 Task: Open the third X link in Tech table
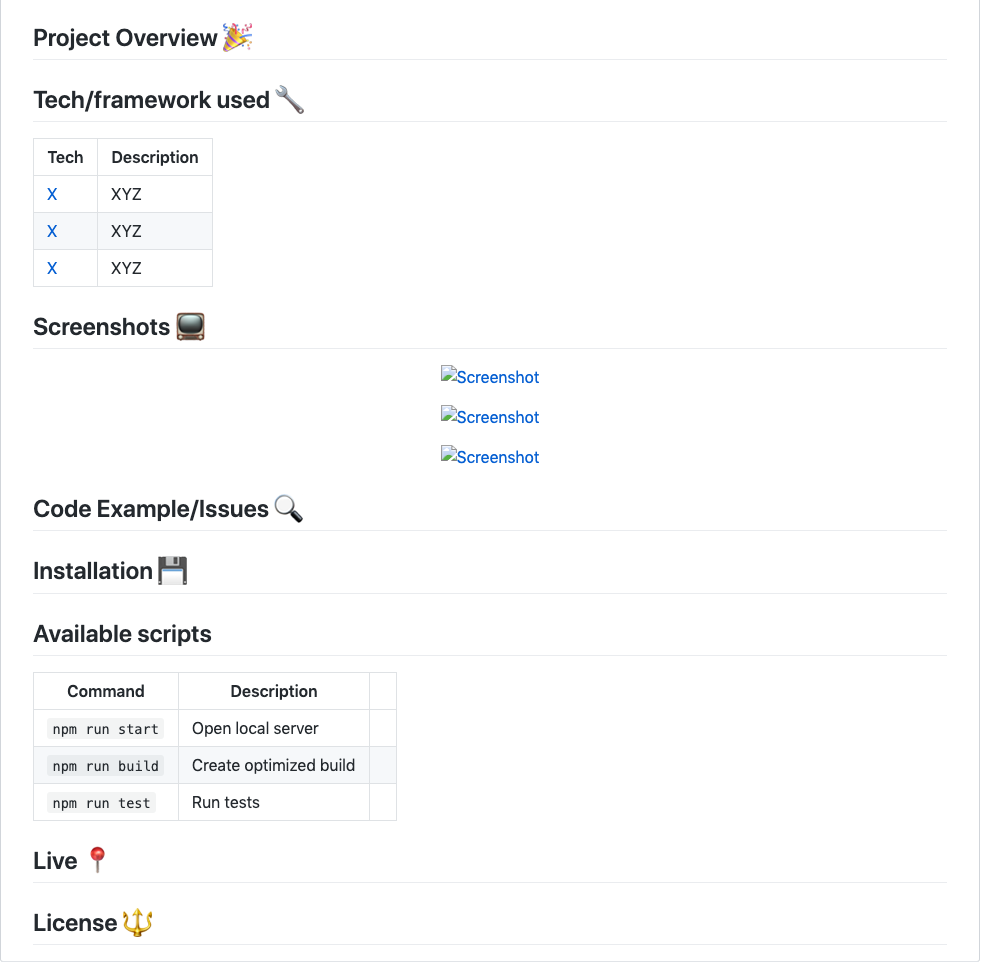click(52, 268)
